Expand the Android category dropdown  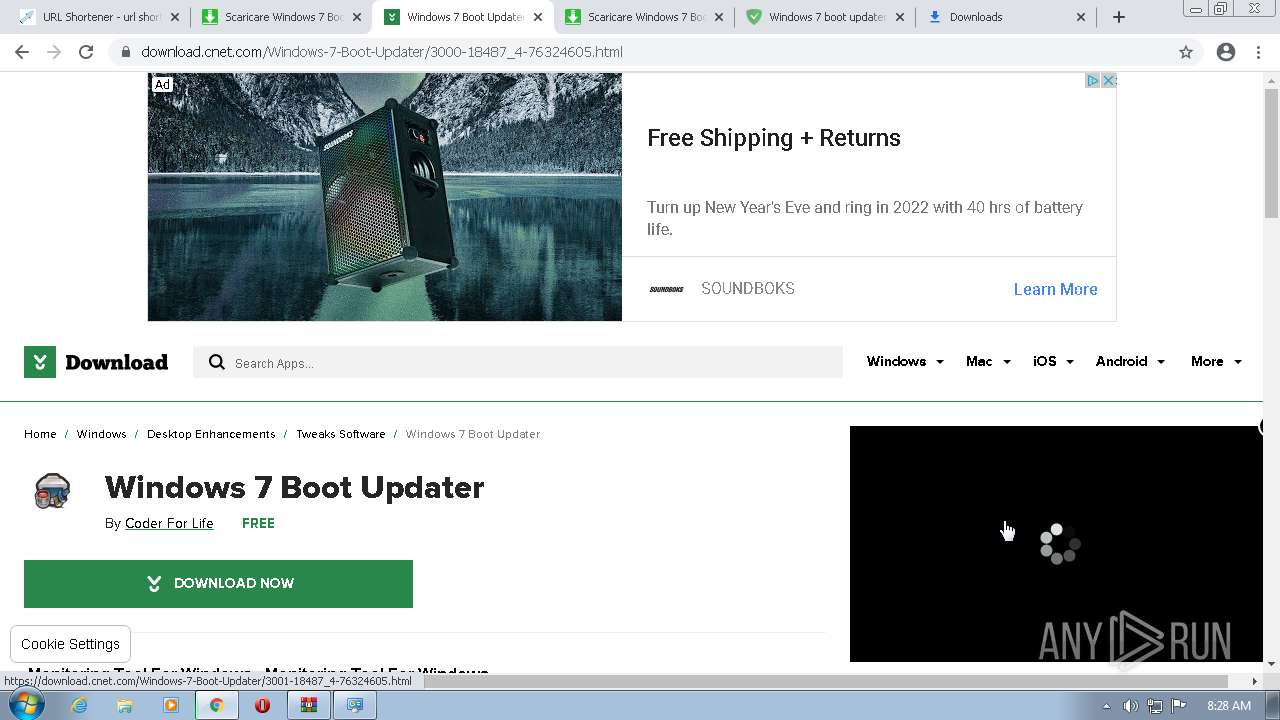[1130, 361]
